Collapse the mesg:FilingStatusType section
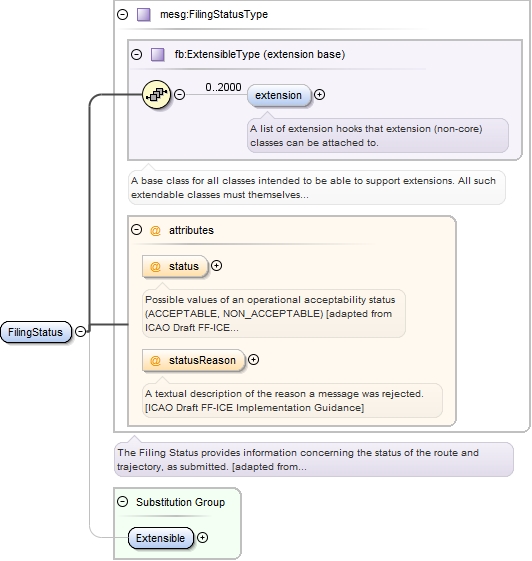Viewport: 532px width, 561px height. point(123,14)
